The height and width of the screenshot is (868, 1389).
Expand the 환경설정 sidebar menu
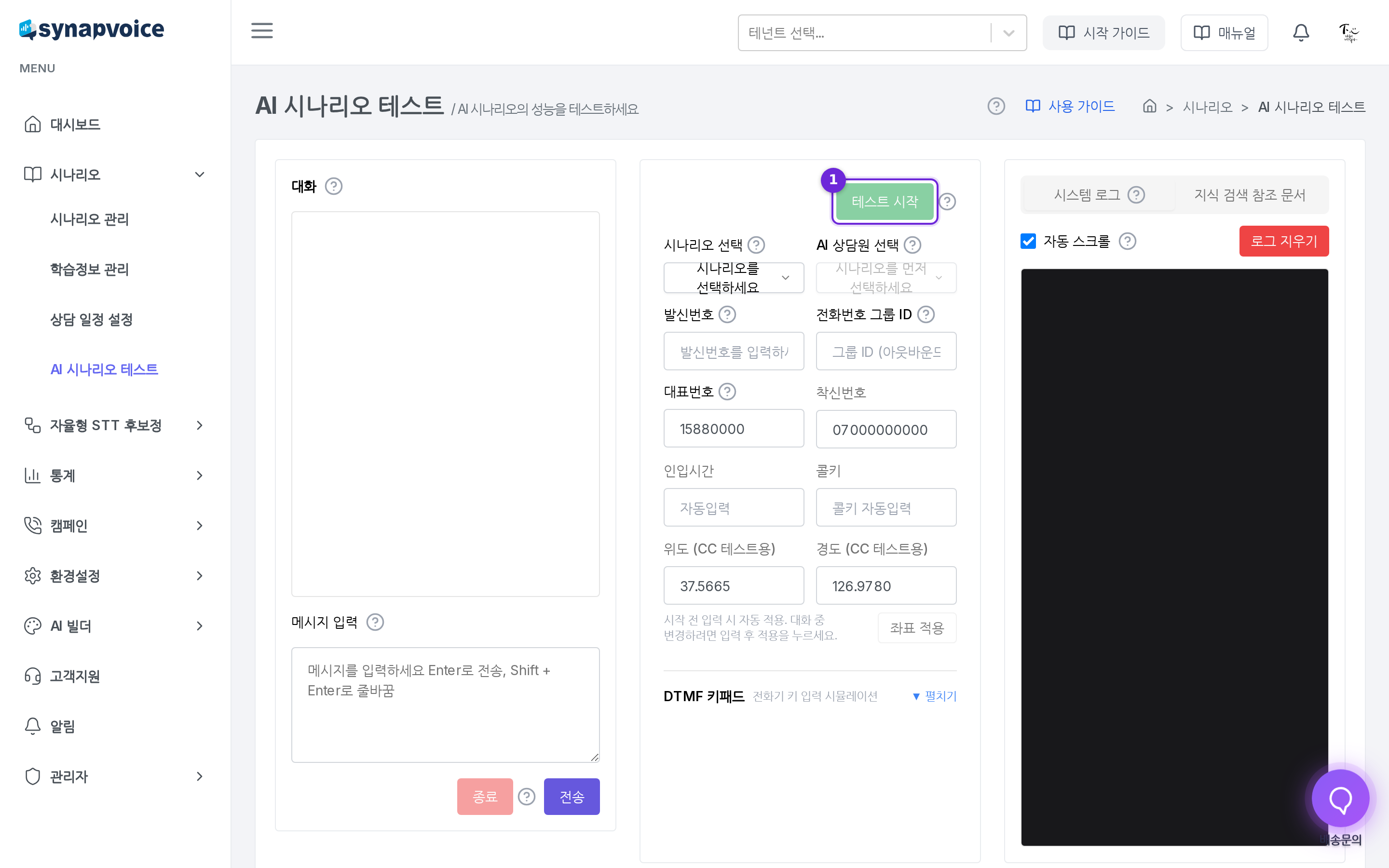pyautogui.click(x=115, y=576)
